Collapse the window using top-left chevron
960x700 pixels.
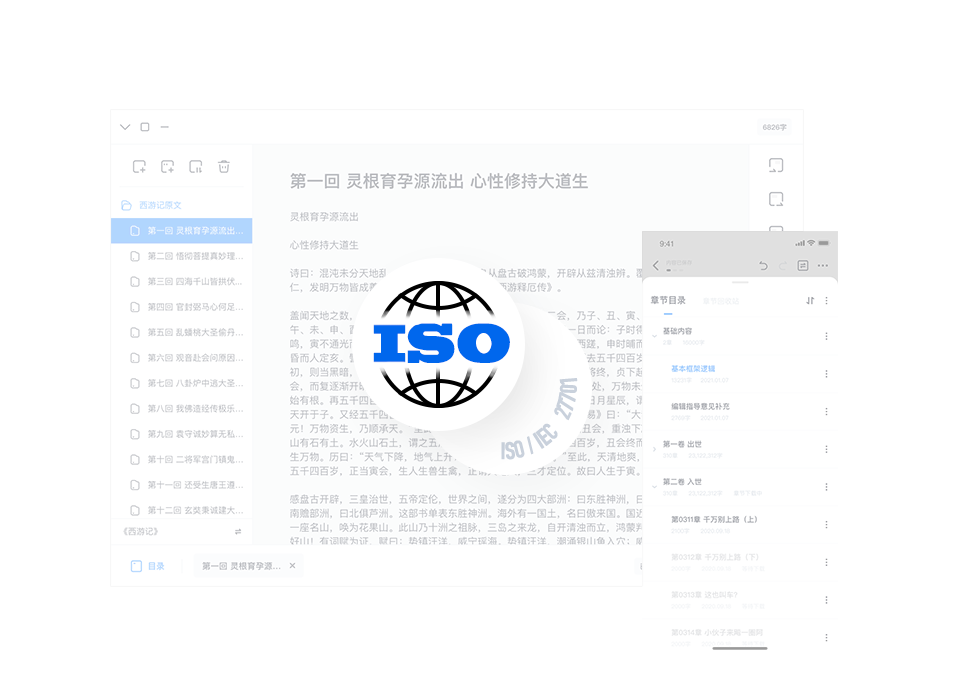tap(125, 127)
